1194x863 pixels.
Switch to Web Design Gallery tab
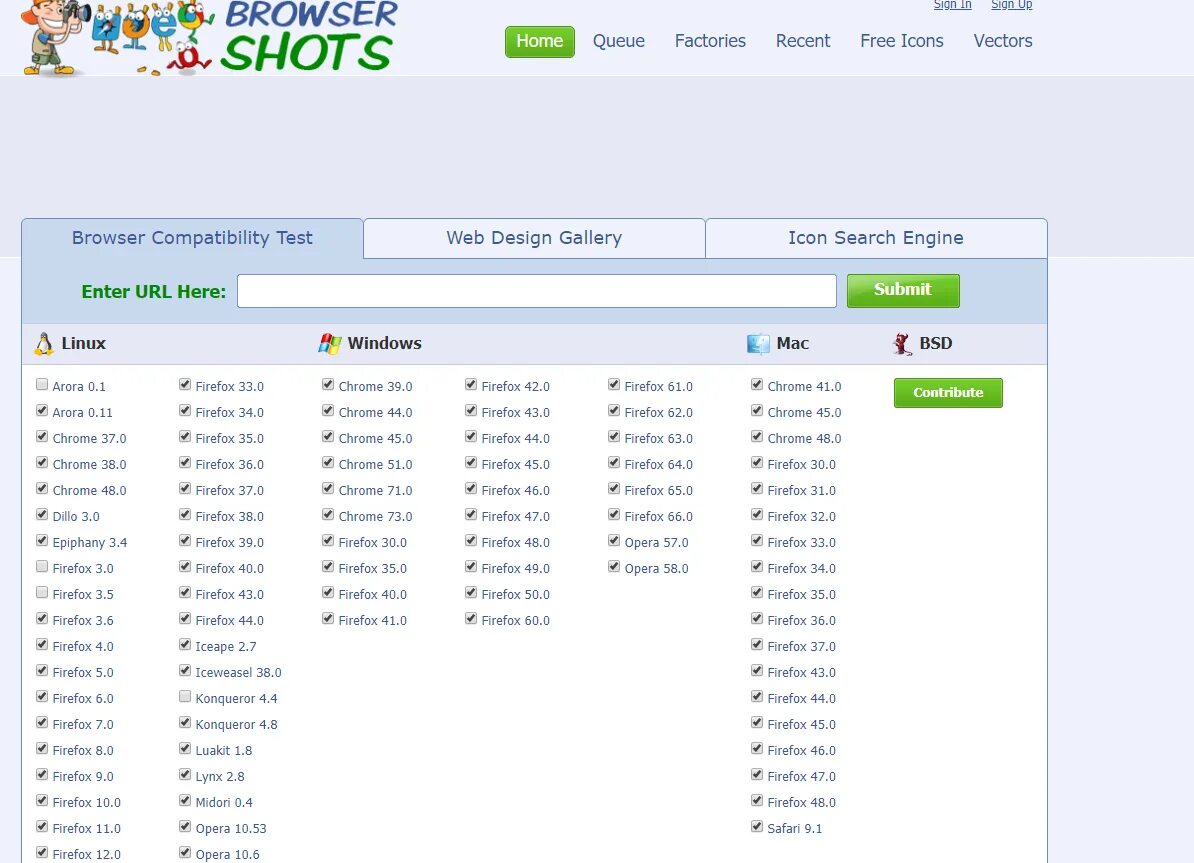pyautogui.click(x=534, y=238)
